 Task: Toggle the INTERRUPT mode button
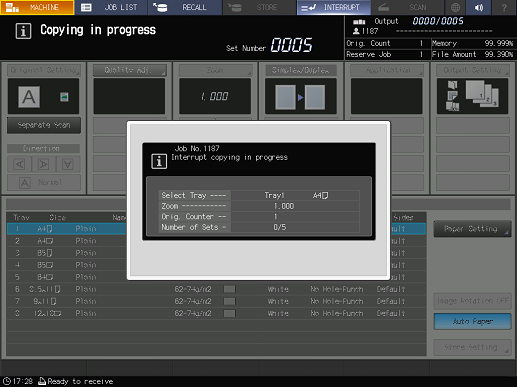click(333, 7)
